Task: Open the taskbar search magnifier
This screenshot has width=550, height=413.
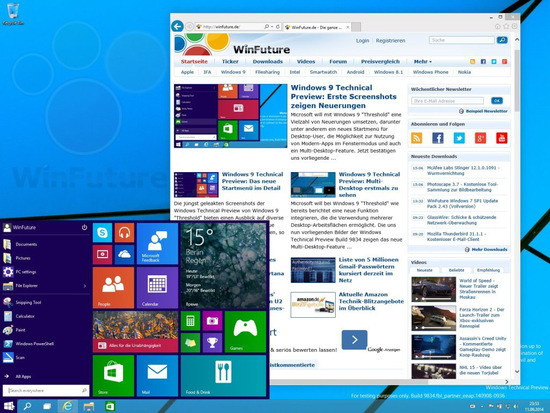Action: coord(27,406)
